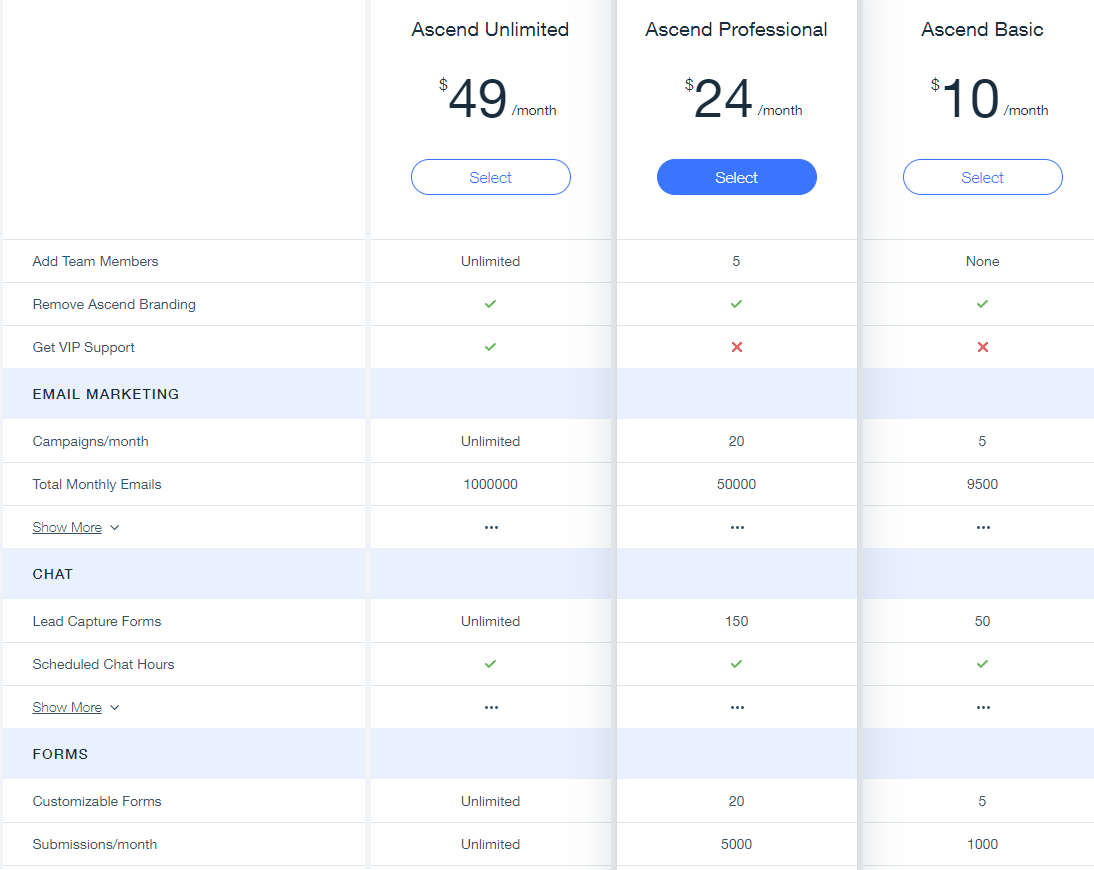Click the Total Monthly Emails row label
This screenshot has width=1094, height=870.
click(97, 484)
